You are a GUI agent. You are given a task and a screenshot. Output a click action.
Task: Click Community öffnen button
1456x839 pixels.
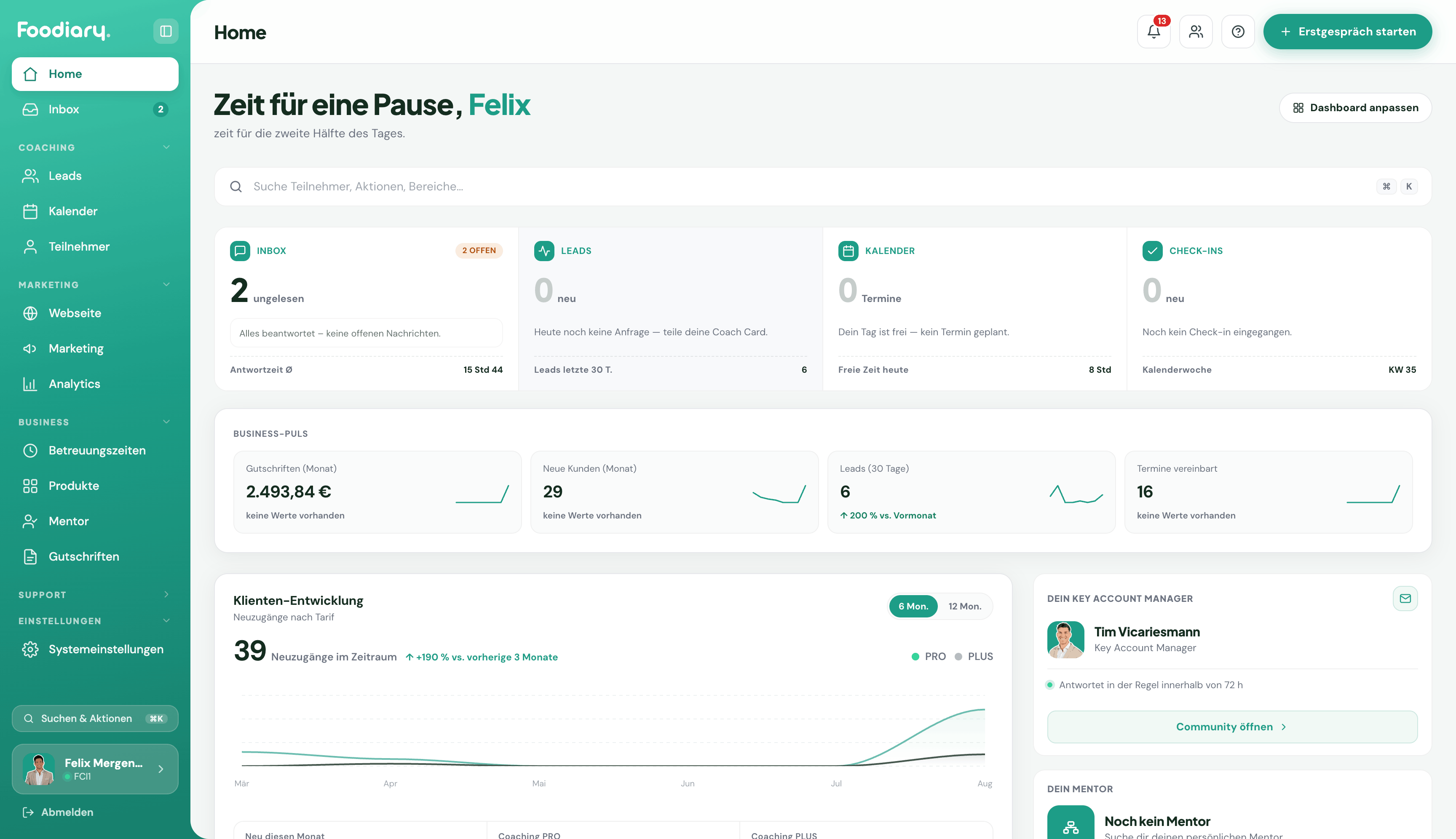click(1232, 727)
